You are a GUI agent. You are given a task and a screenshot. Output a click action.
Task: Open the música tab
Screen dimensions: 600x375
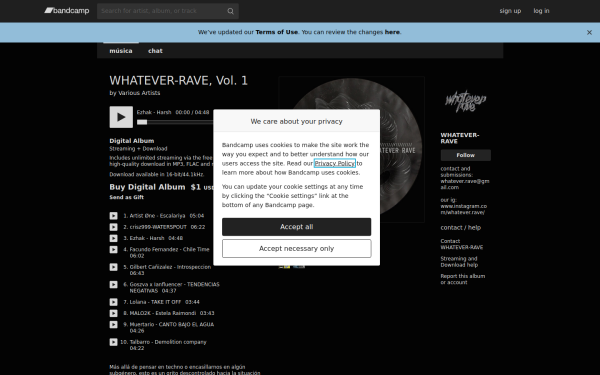121,51
